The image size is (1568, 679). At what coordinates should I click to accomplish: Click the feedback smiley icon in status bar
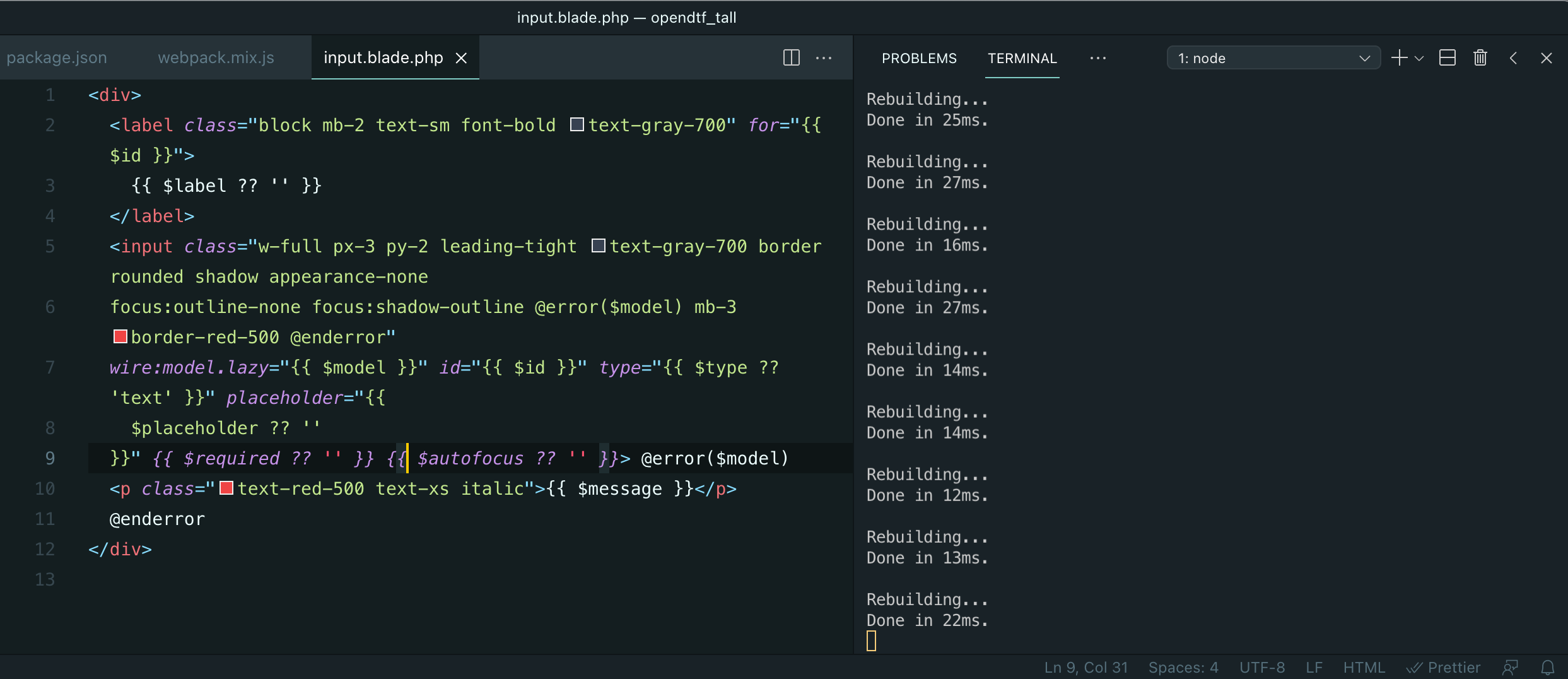[x=1511, y=667]
